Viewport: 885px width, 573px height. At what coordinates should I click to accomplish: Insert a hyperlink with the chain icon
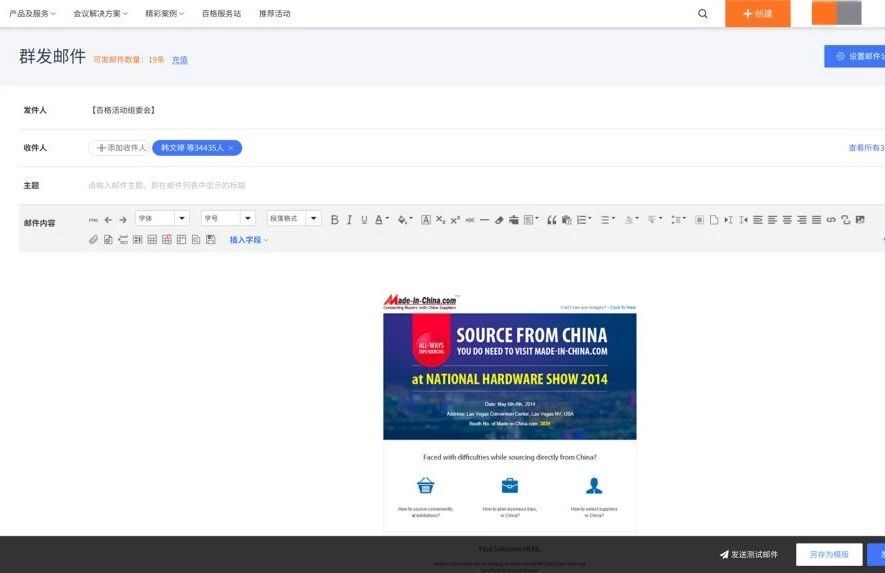[x=831, y=220]
